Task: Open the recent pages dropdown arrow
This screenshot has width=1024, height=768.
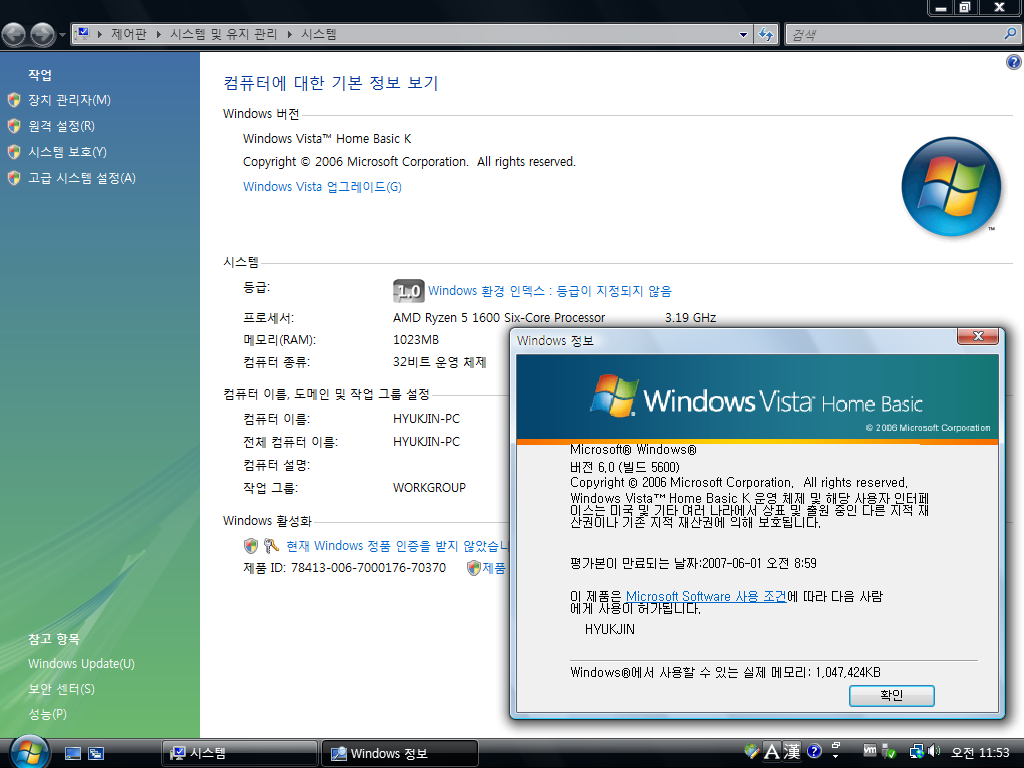Action: click(63, 35)
